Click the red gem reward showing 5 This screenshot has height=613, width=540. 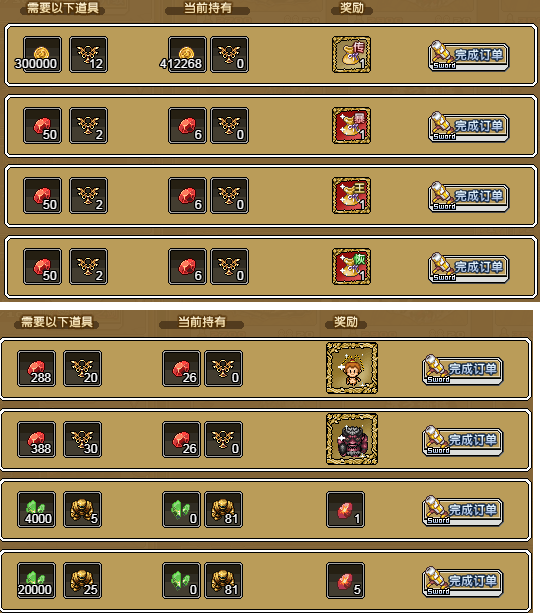point(346,581)
